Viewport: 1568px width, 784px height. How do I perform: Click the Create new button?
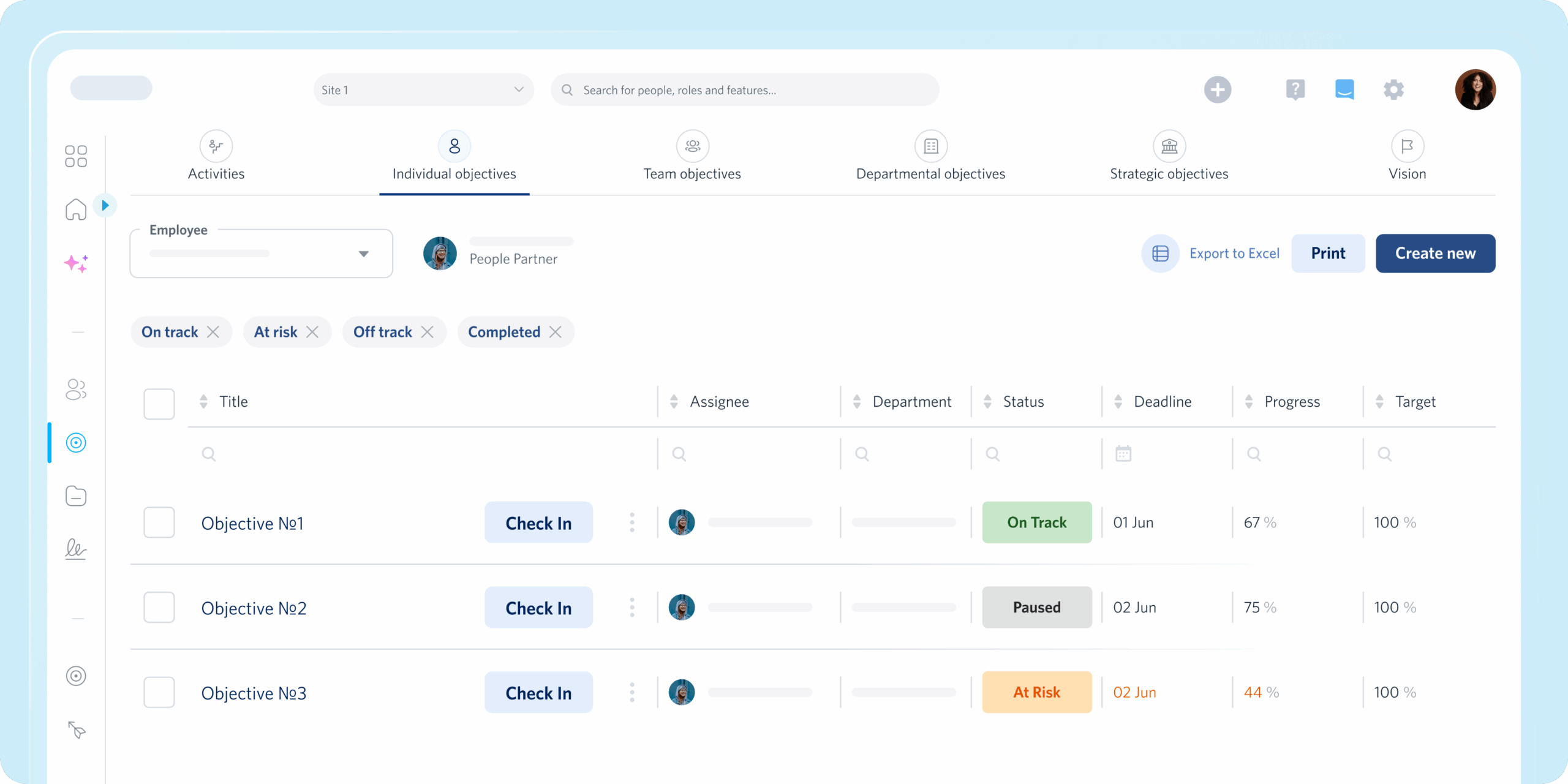[x=1435, y=254]
